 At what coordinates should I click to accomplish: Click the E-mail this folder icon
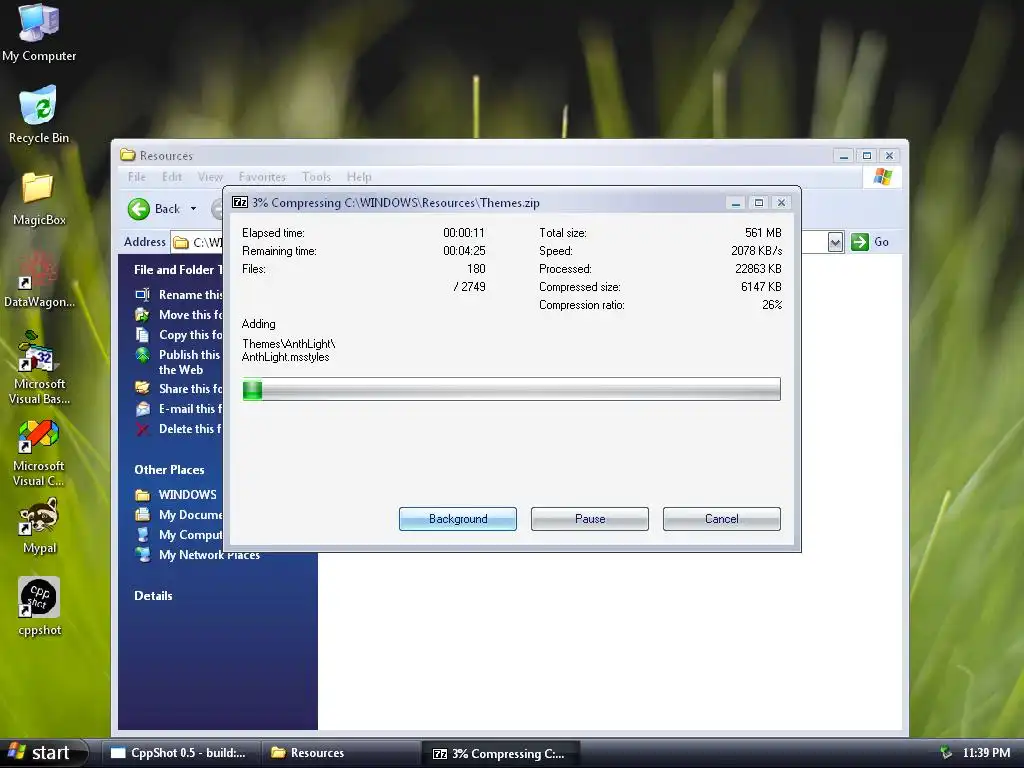142,409
